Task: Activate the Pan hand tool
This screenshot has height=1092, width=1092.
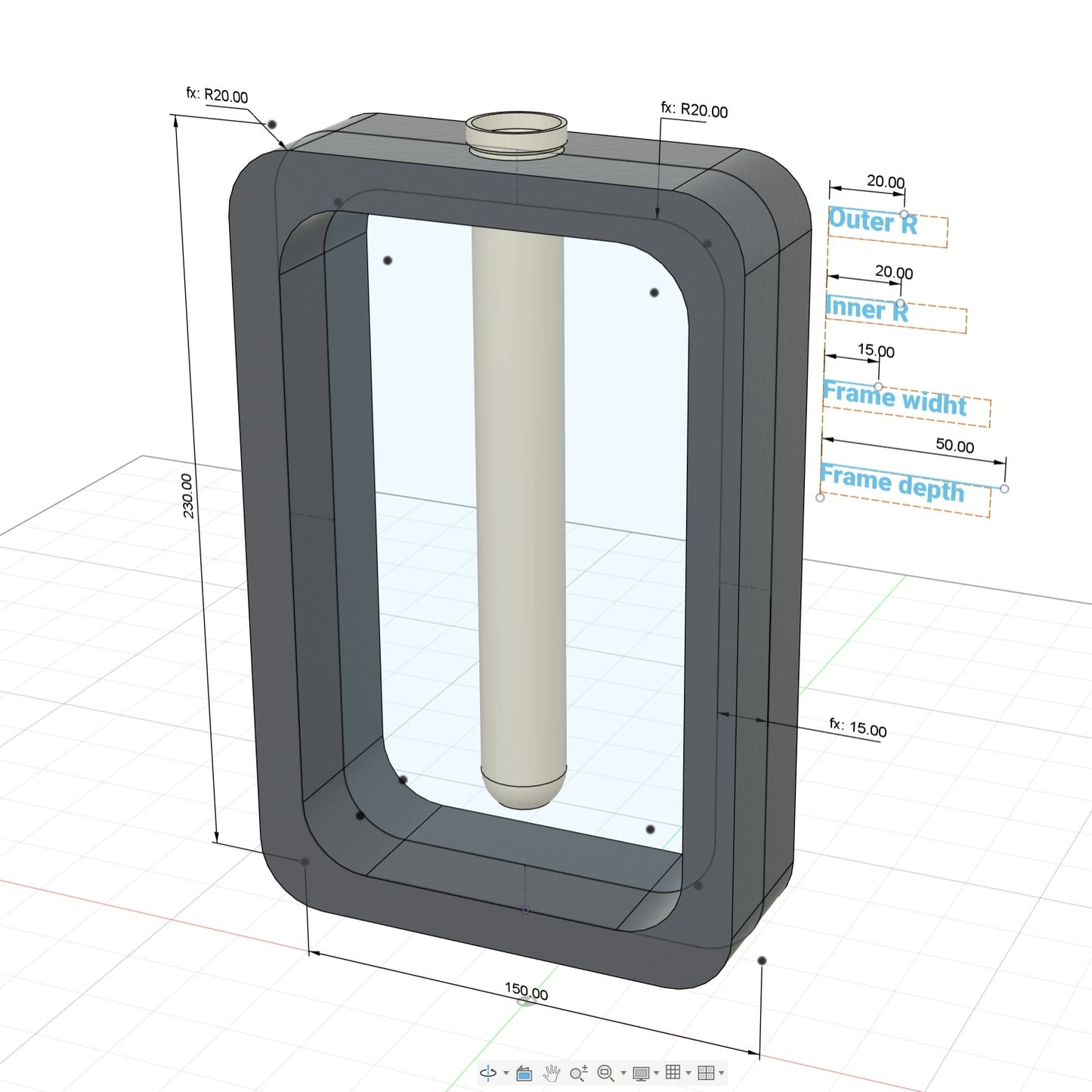Action: [x=552, y=1073]
